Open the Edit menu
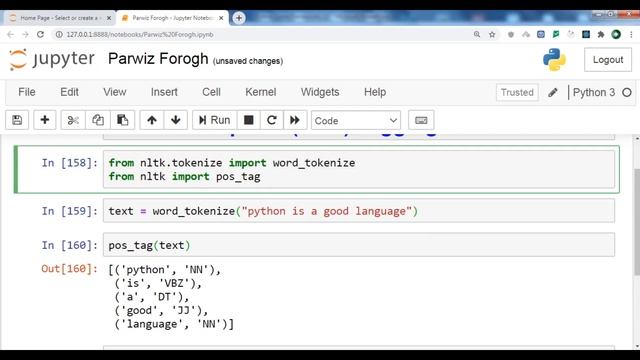This screenshot has width=640, height=360. click(69, 92)
